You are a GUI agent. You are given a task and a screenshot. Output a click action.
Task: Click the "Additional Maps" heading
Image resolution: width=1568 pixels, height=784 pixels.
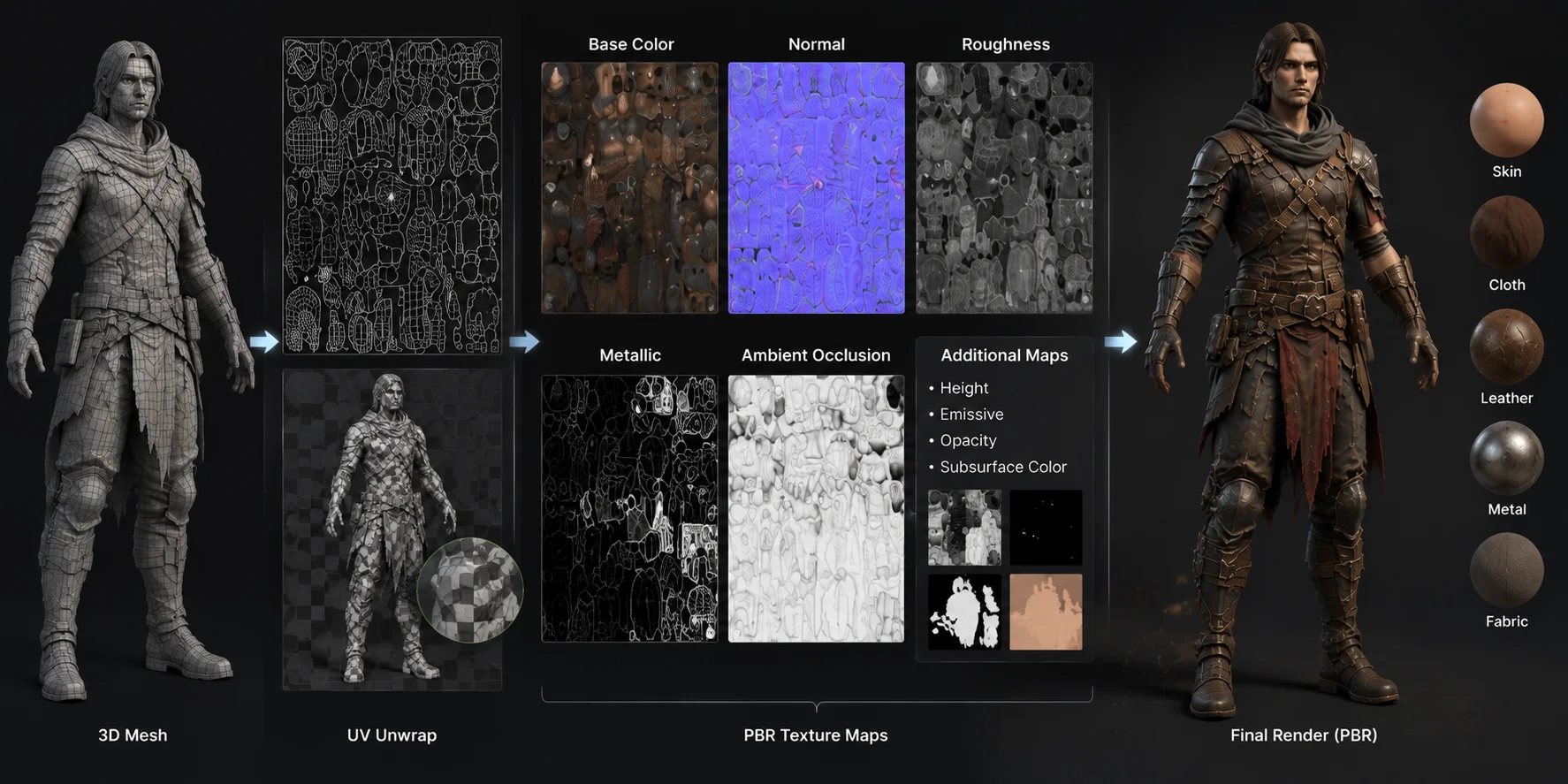pyautogui.click(x=1004, y=355)
